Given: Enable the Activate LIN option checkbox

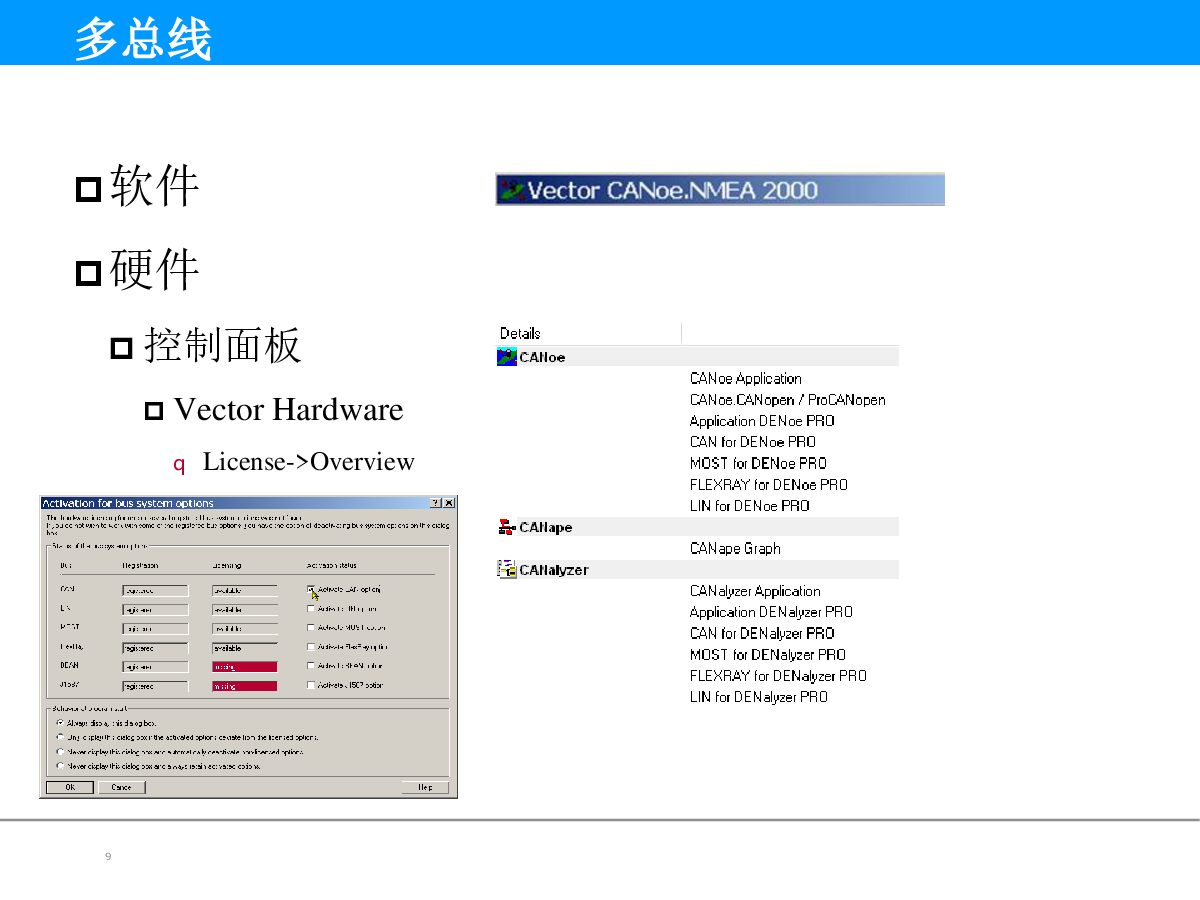Looking at the screenshot, I should coord(311,609).
